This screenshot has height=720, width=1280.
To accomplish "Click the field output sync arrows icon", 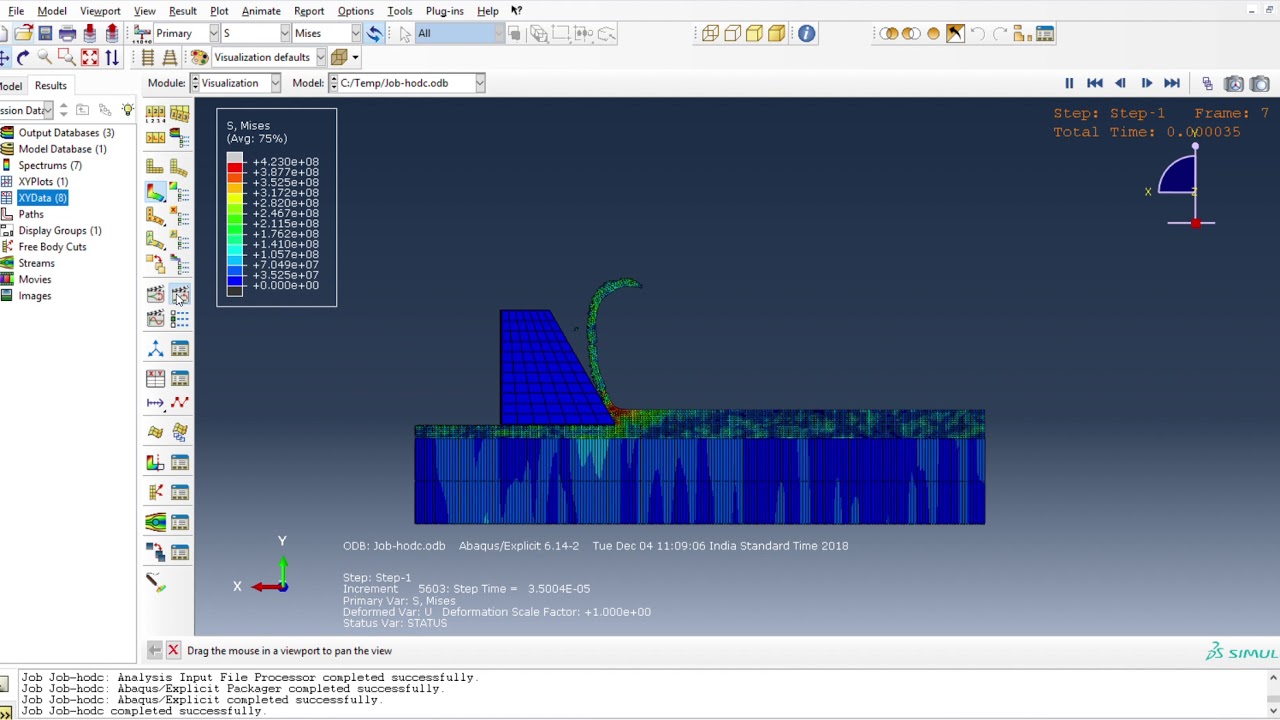I will (374, 34).
